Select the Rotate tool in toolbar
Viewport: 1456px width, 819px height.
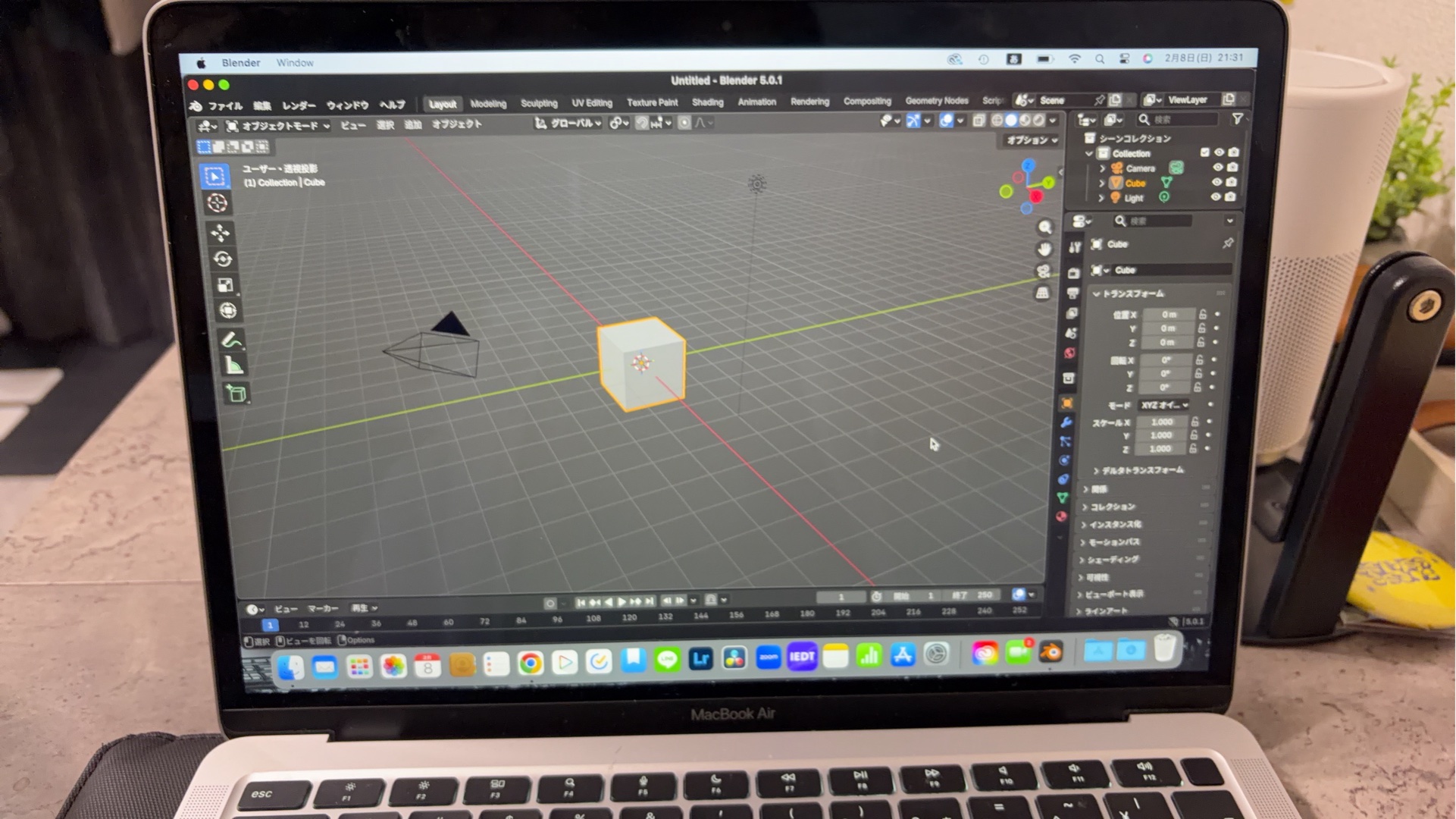221,259
